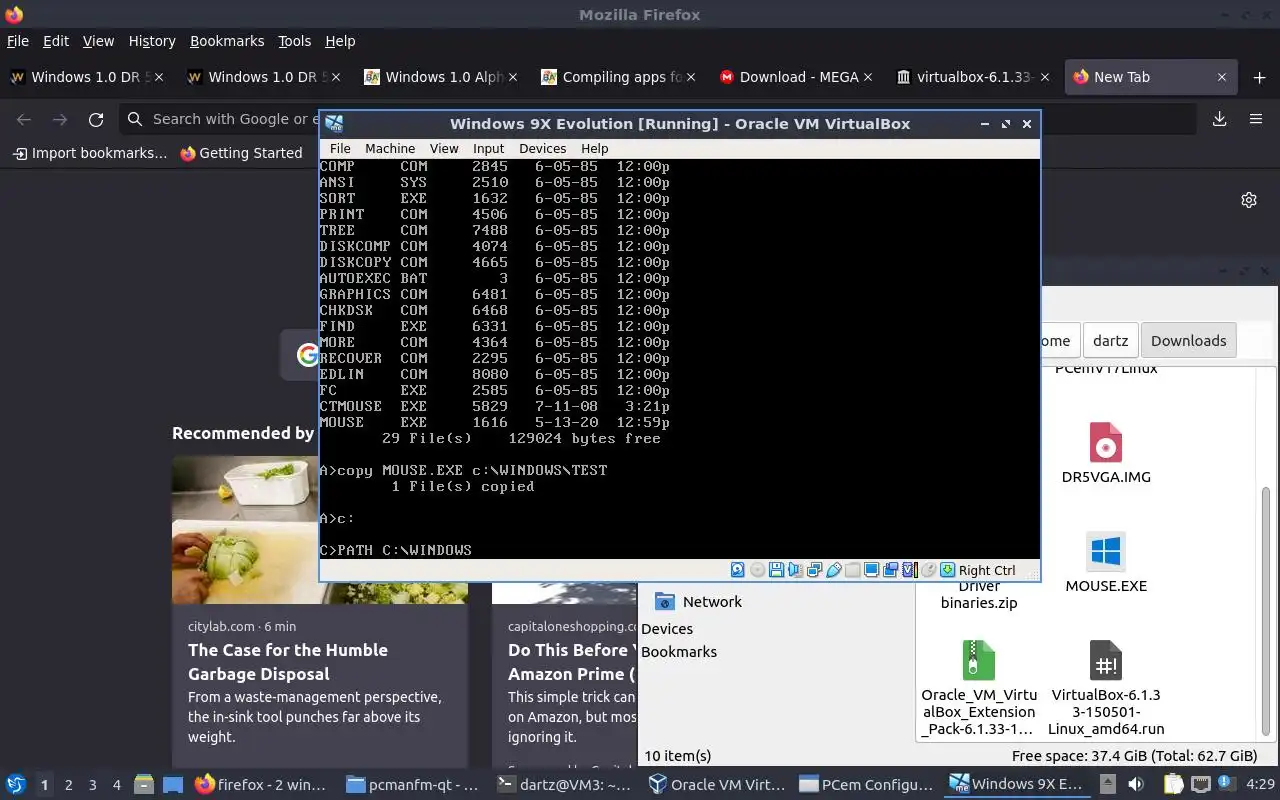Open the system tray clipboard icon
The width and height of the screenshot is (1280, 800).
click(1173, 785)
